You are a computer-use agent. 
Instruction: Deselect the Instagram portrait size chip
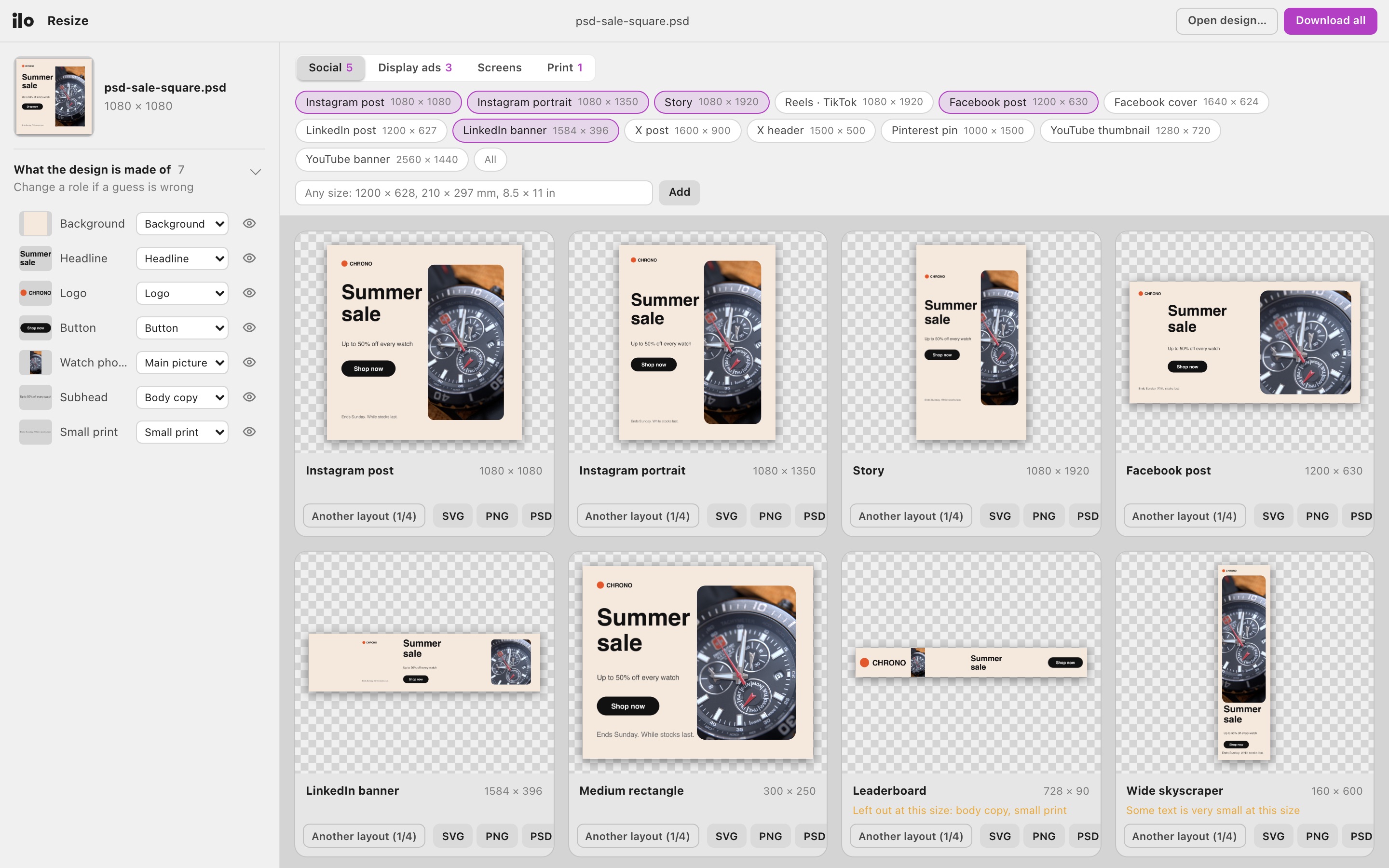coord(558,102)
